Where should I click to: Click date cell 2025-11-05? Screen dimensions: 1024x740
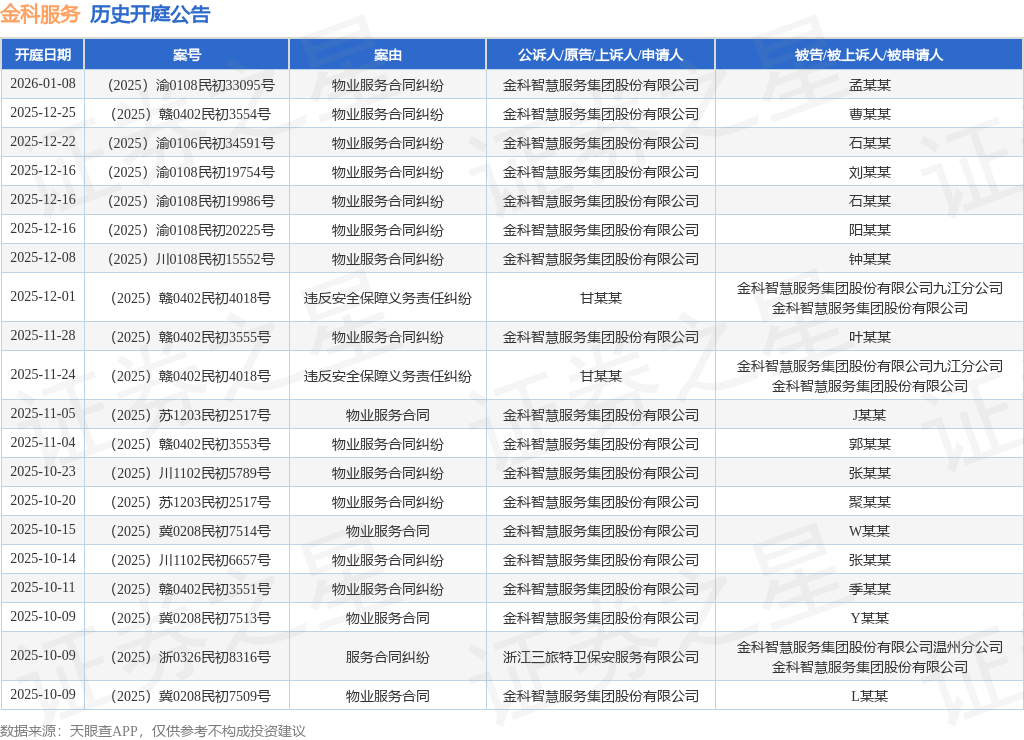click(x=43, y=413)
